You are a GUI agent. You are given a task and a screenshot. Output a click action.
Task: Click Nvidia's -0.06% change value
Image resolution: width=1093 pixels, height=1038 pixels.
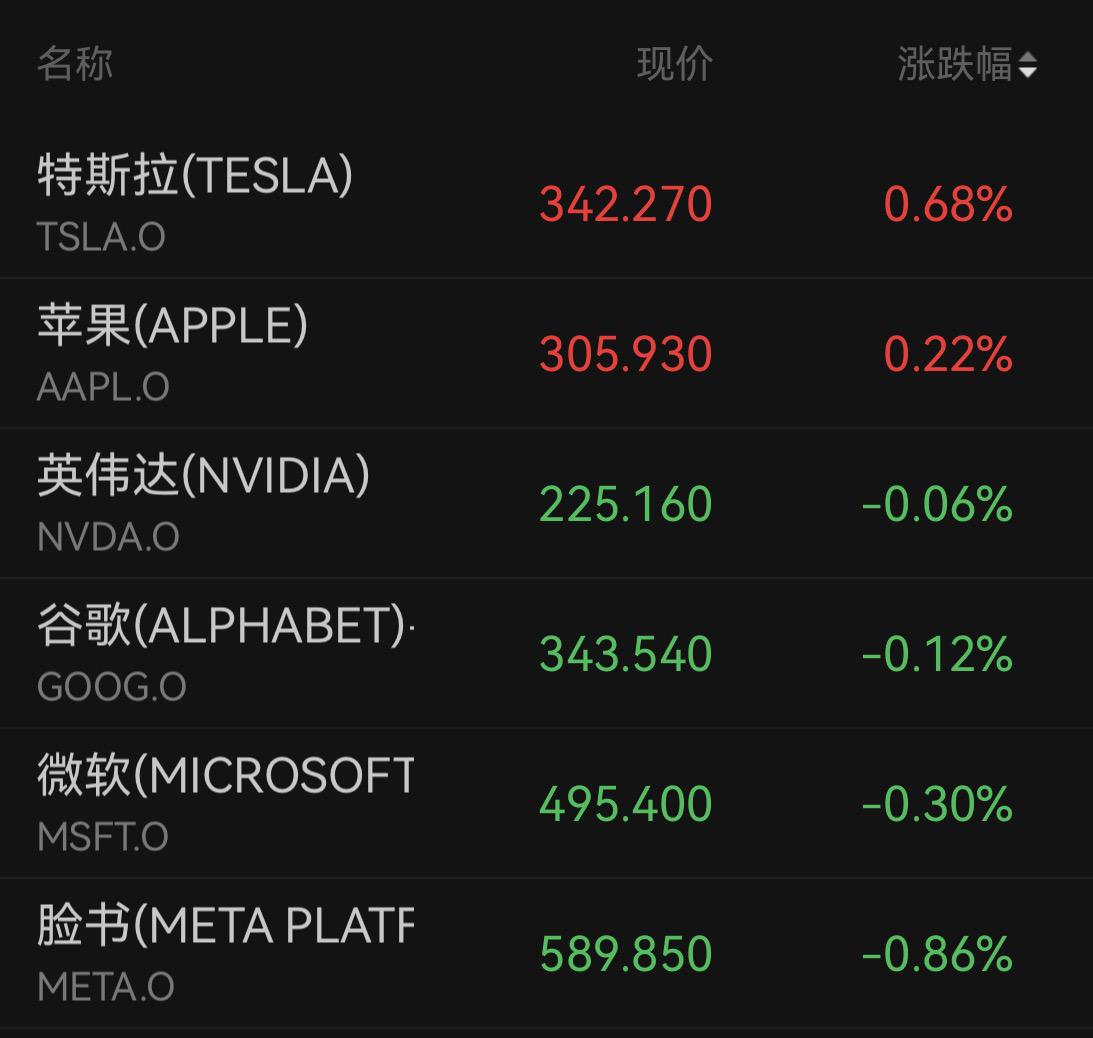(937, 504)
